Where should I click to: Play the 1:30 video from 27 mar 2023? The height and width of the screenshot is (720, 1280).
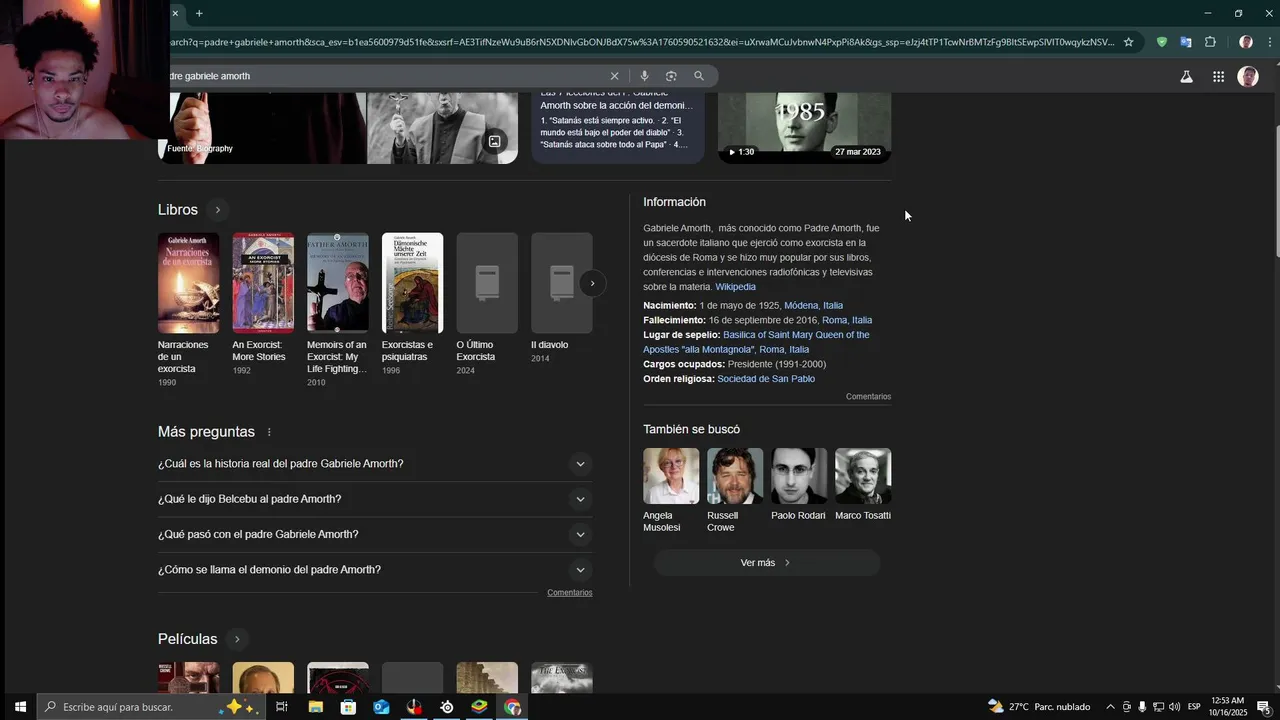(x=804, y=127)
